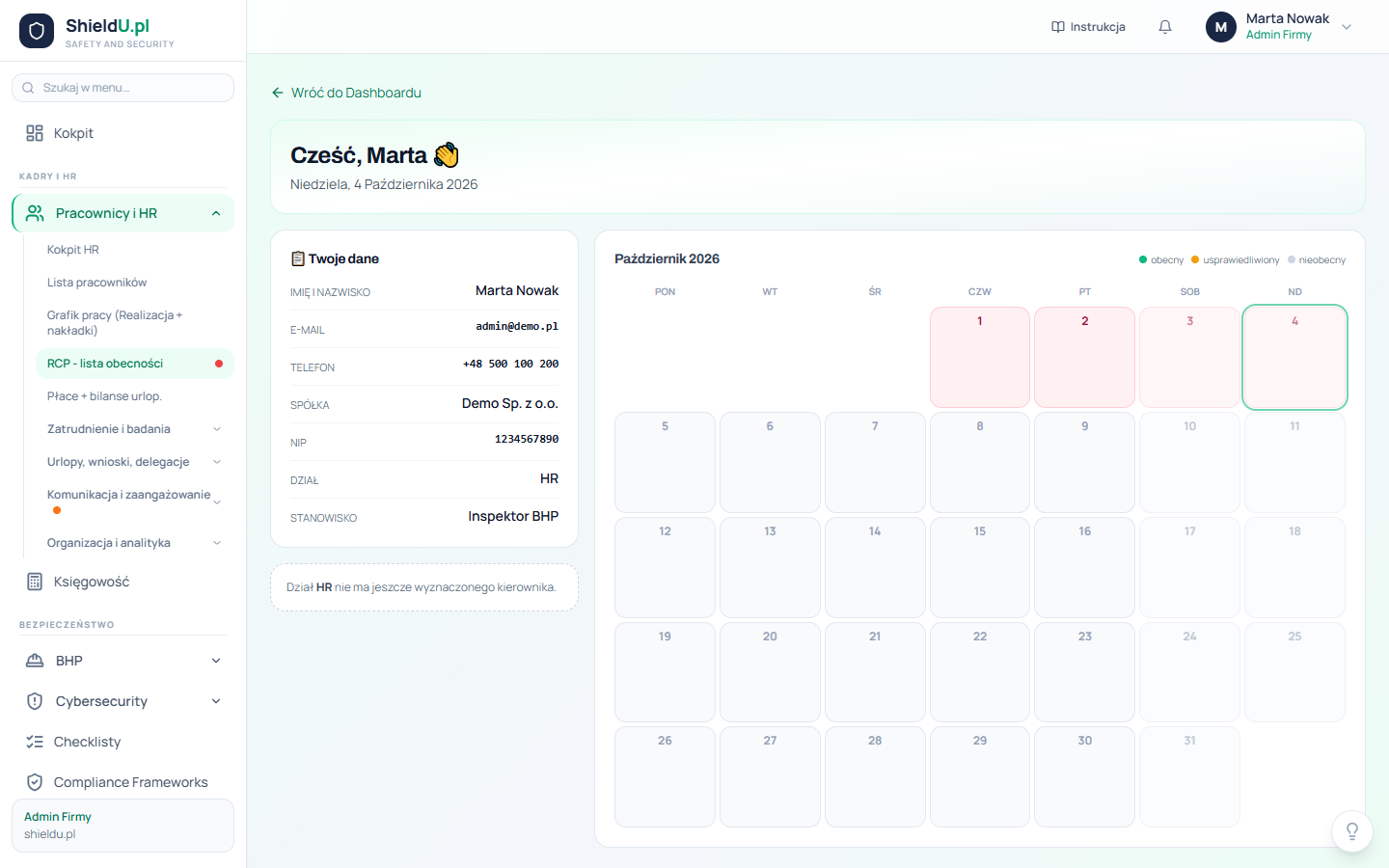Click the BHP hard hat icon
This screenshot has height=868, width=1389.
(x=35, y=661)
